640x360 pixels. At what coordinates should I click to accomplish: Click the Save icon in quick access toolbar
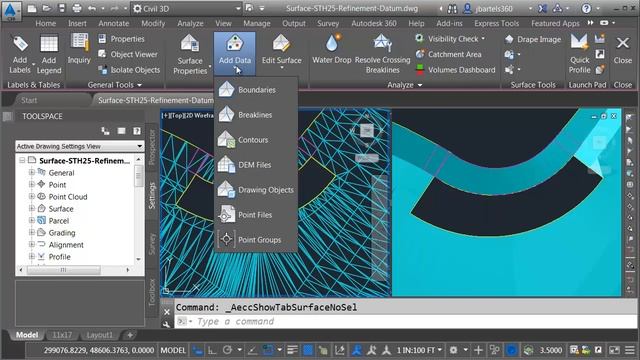click(62, 8)
